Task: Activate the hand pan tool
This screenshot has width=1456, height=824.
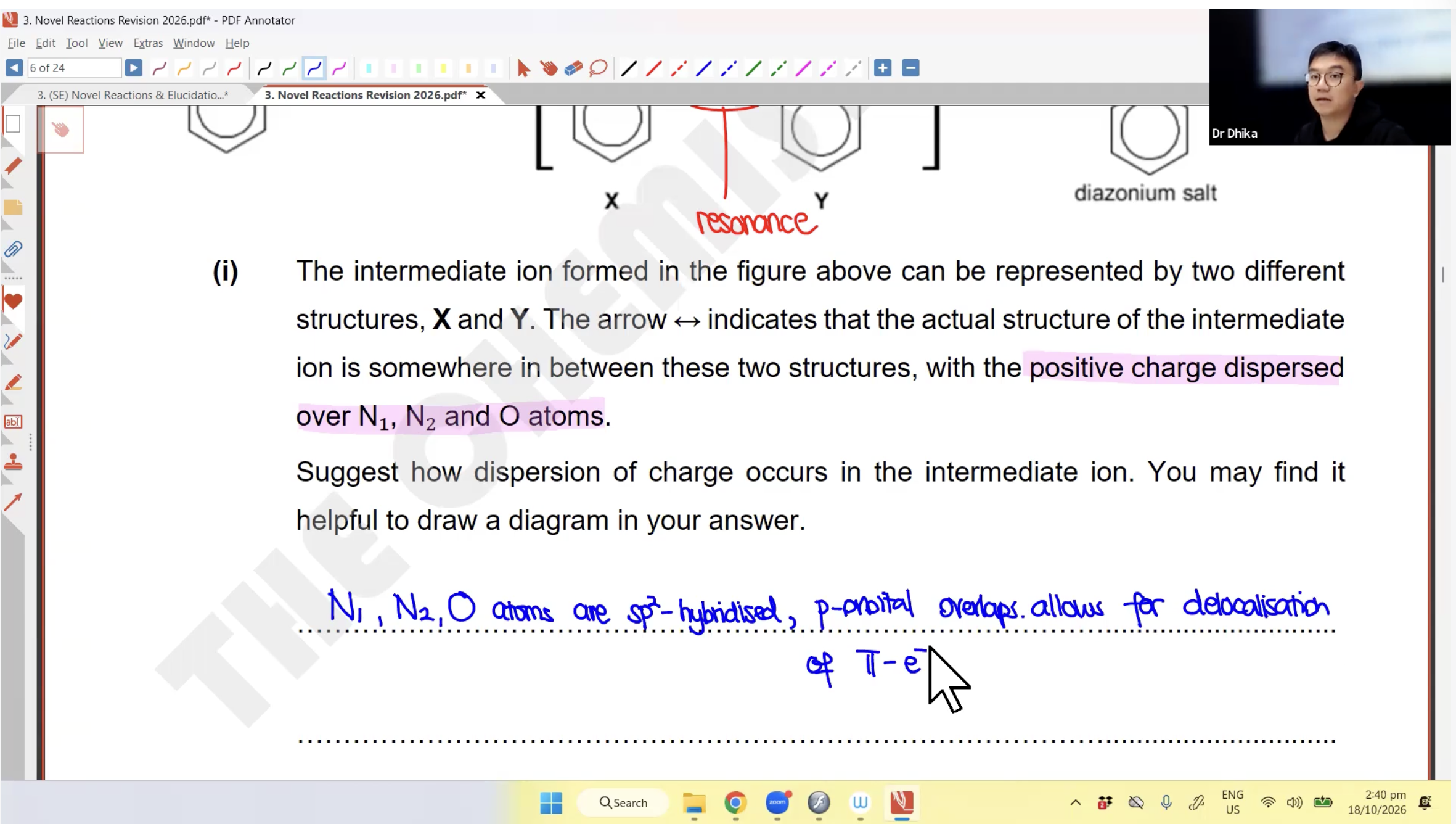Action: pyautogui.click(x=548, y=68)
